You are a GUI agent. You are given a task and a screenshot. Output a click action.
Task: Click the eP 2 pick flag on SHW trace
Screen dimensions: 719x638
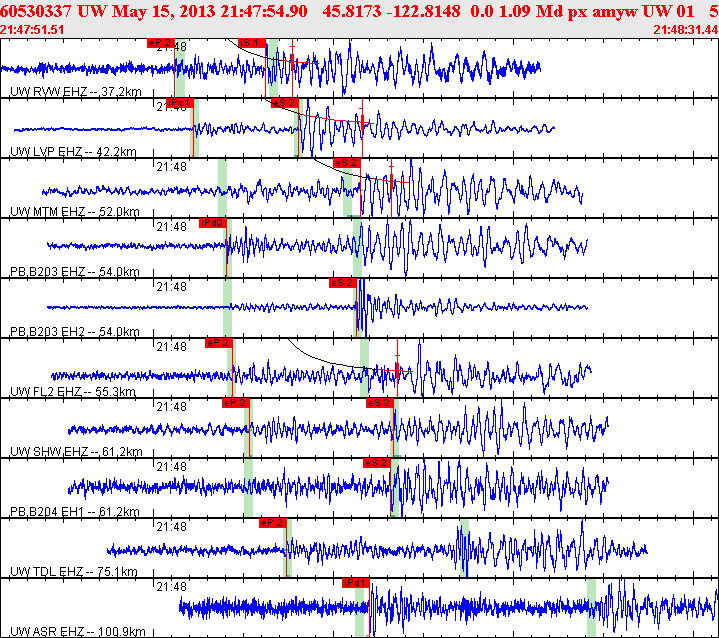tap(236, 404)
